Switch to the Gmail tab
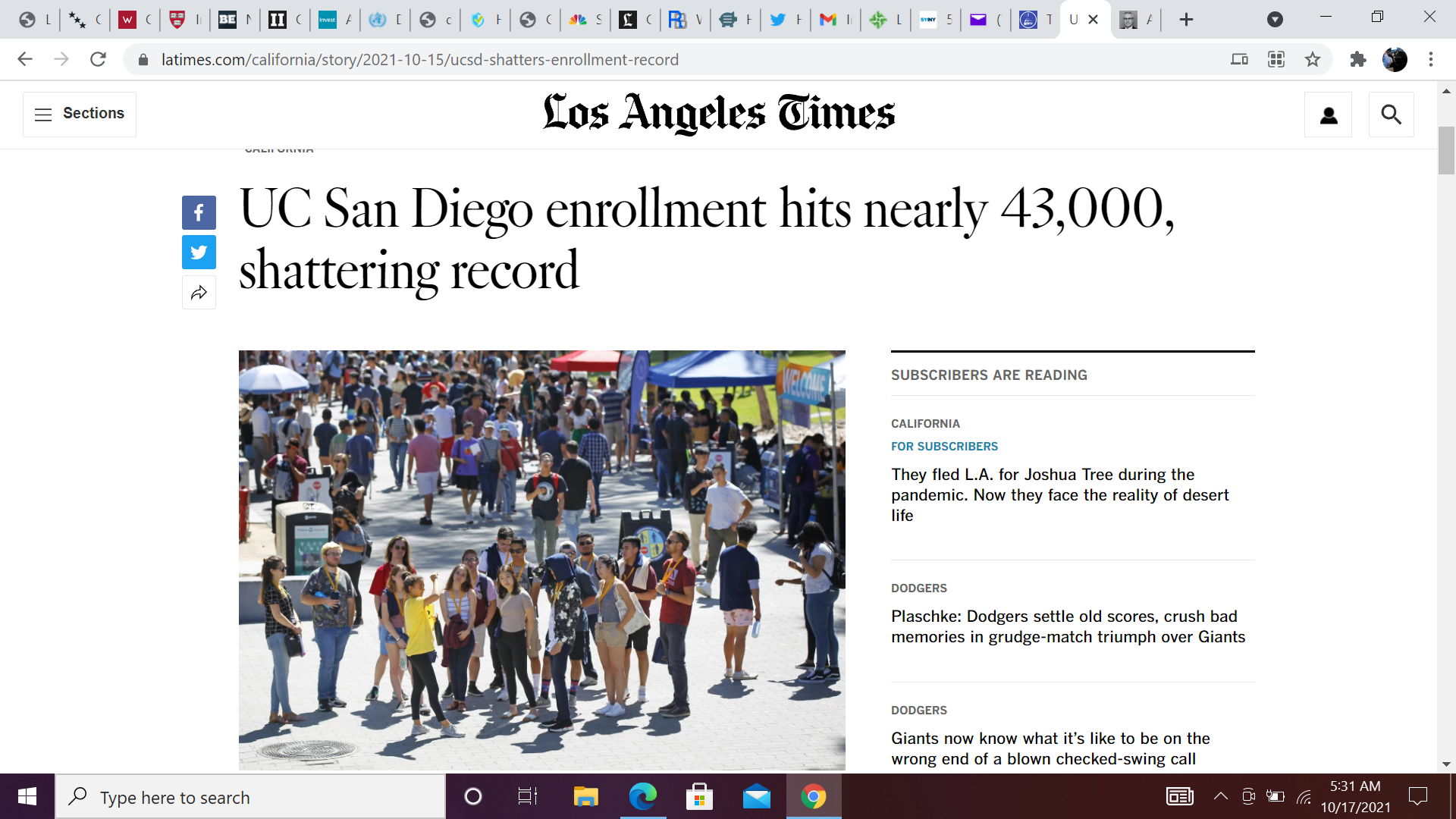This screenshot has width=1456, height=819. (x=828, y=20)
